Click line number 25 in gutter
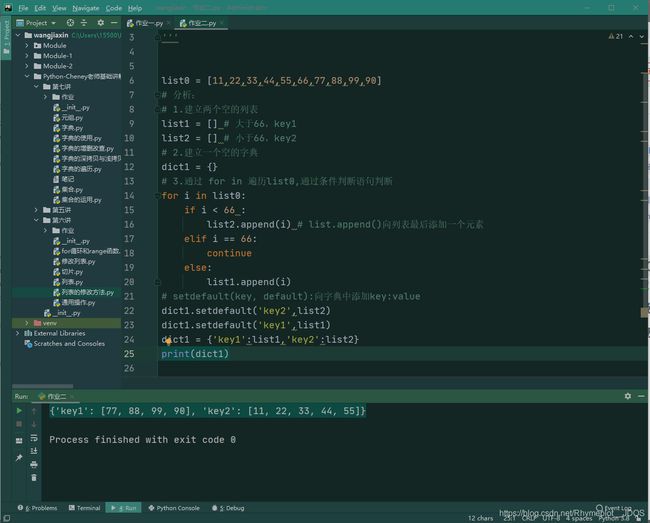This screenshot has height=523, width=650. point(129,354)
